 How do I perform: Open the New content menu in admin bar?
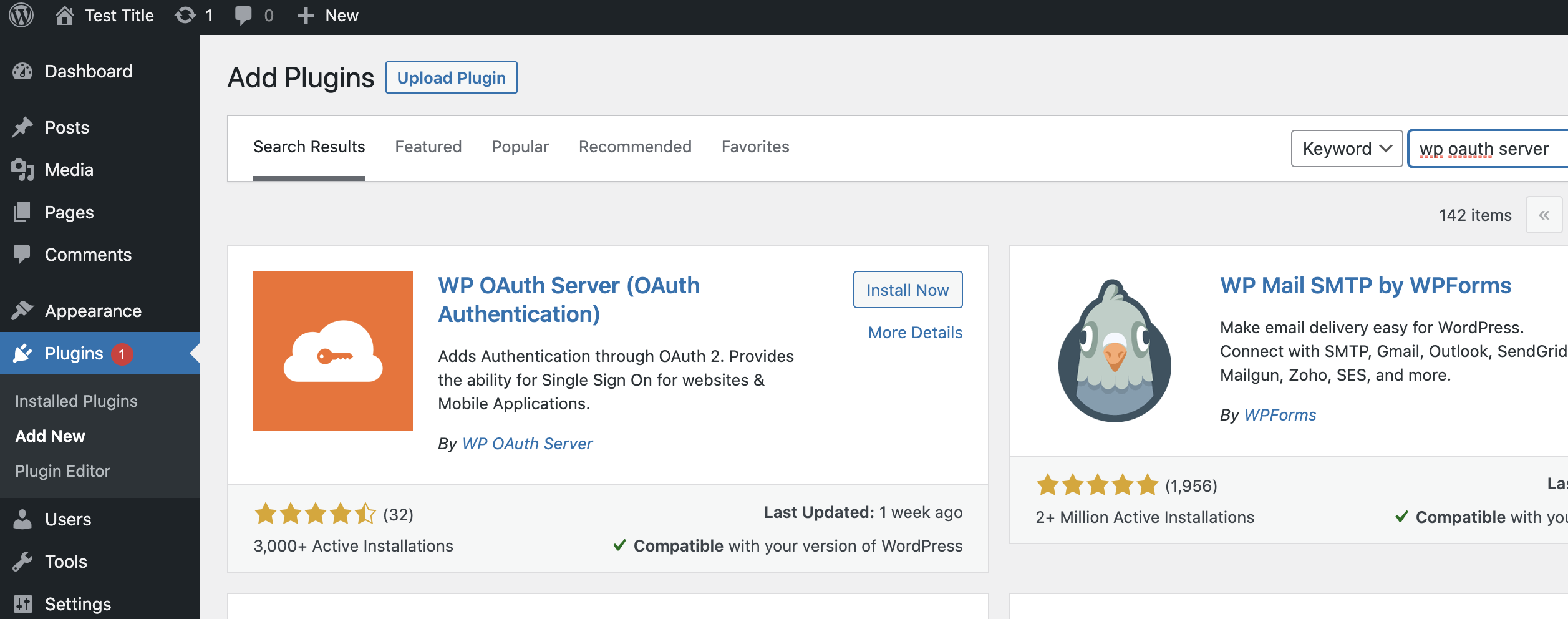click(x=342, y=16)
